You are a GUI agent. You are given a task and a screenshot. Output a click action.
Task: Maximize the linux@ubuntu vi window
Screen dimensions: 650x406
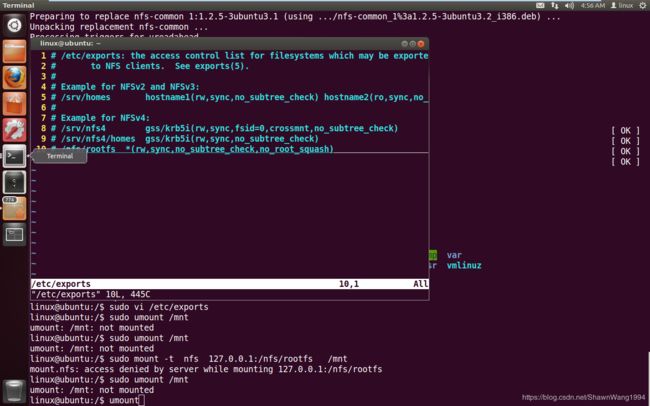point(412,44)
